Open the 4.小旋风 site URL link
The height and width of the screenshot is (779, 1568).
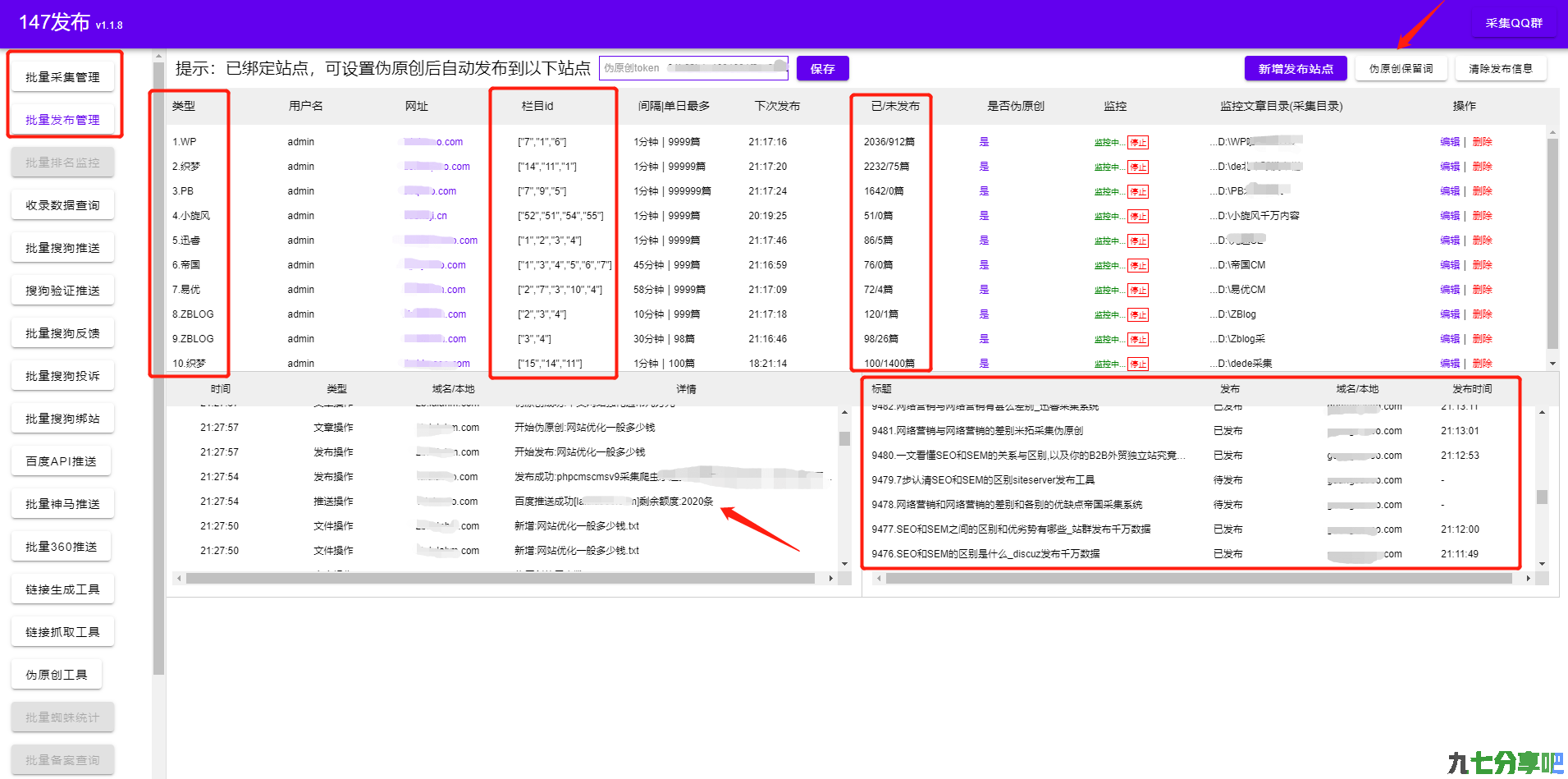pyautogui.click(x=426, y=216)
